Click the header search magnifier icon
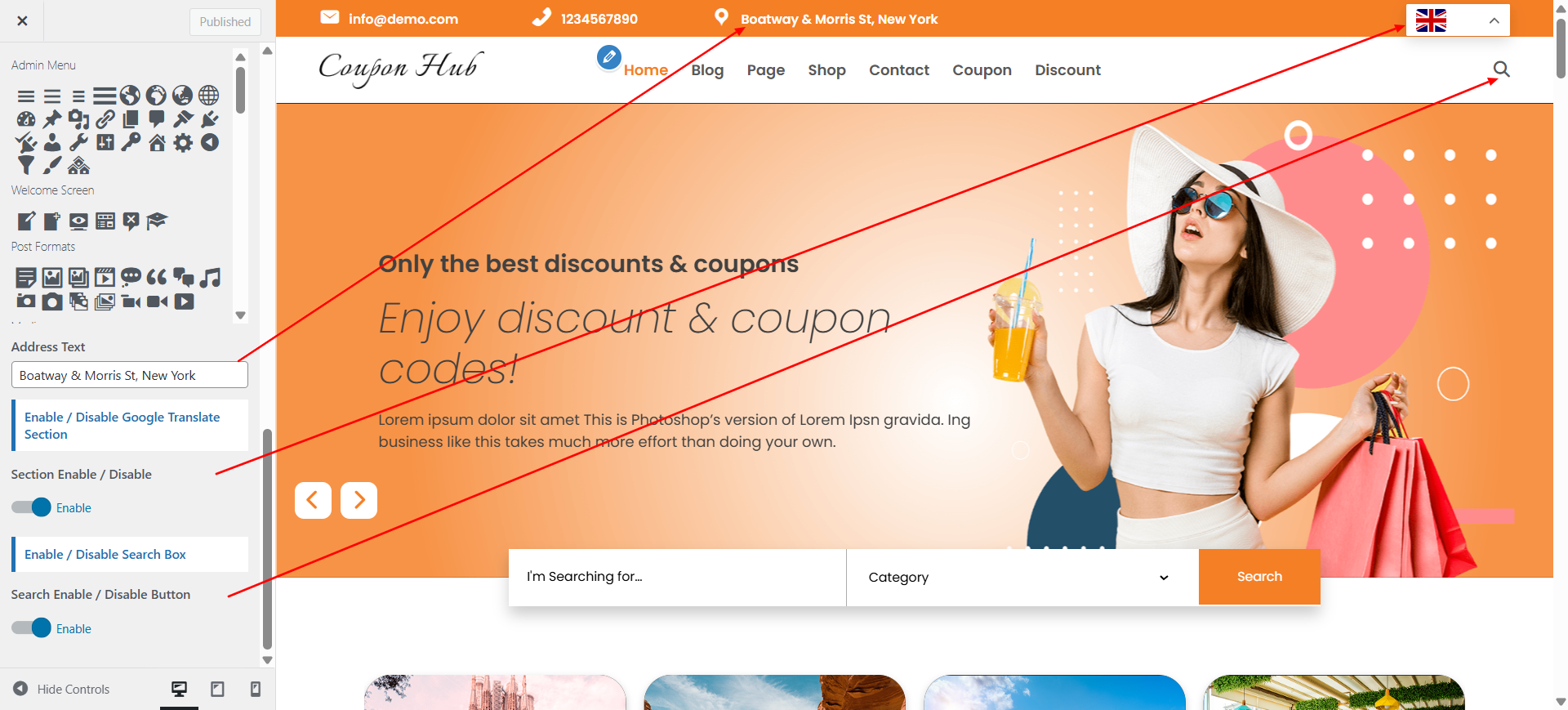The width and height of the screenshot is (1568, 710). [x=1501, y=69]
